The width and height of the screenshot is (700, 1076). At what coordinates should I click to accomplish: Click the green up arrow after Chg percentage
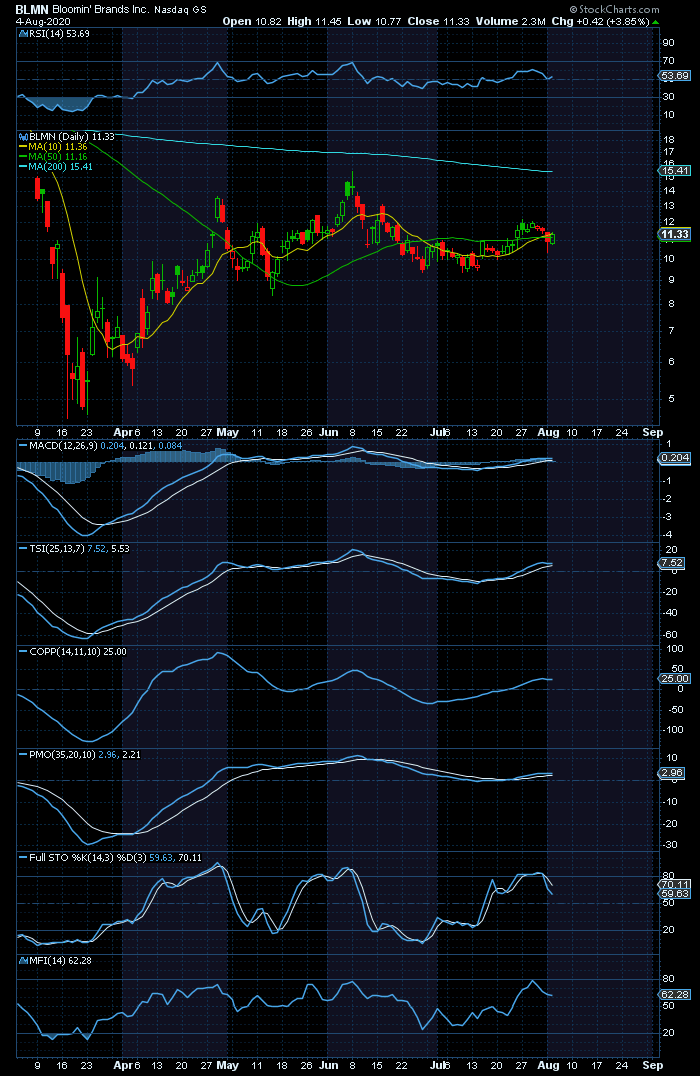click(x=655, y=22)
